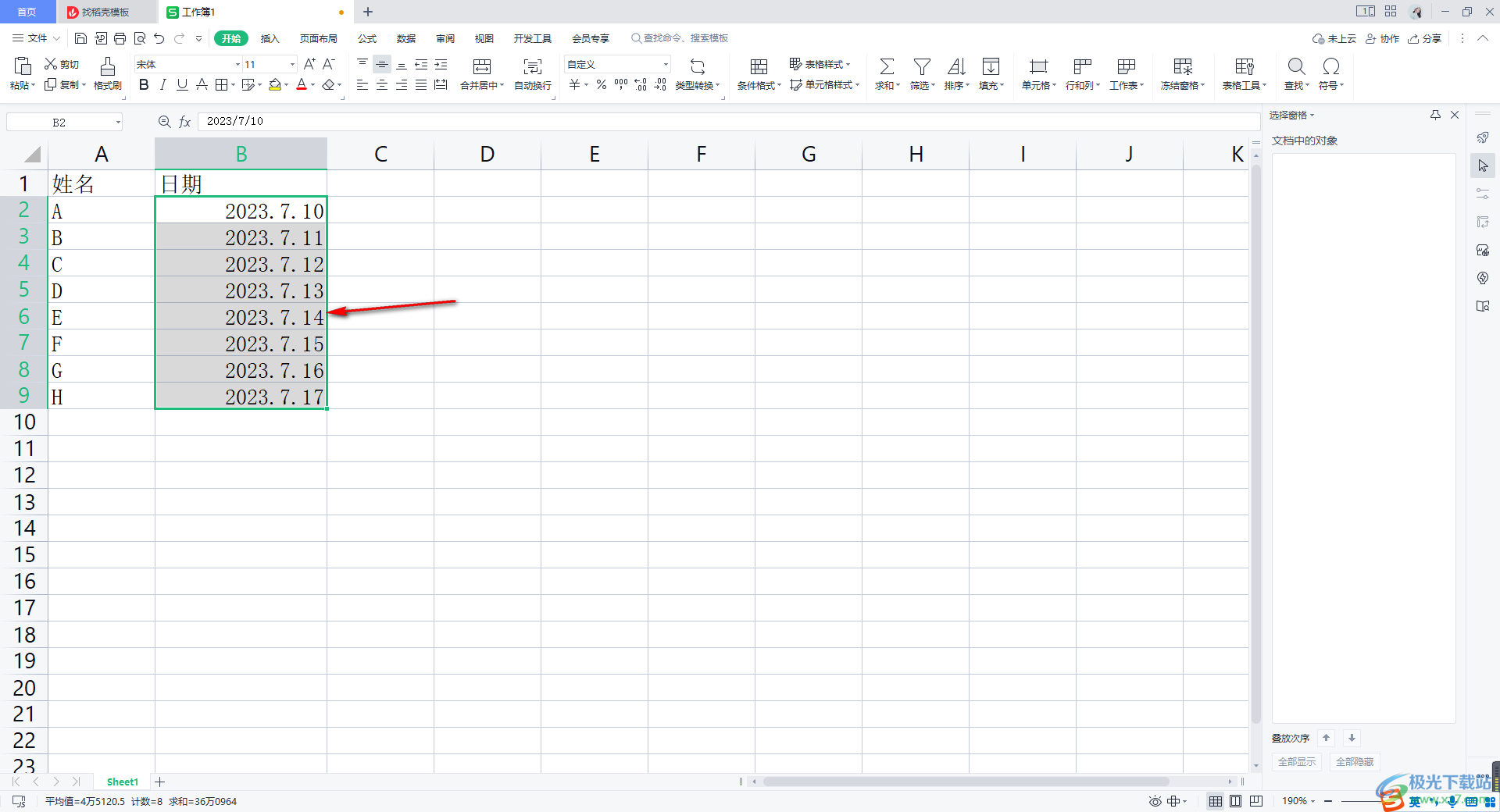Screen dimensions: 1500x812
Task: Increase decimal places icon
Action: click(x=641, y=85)
